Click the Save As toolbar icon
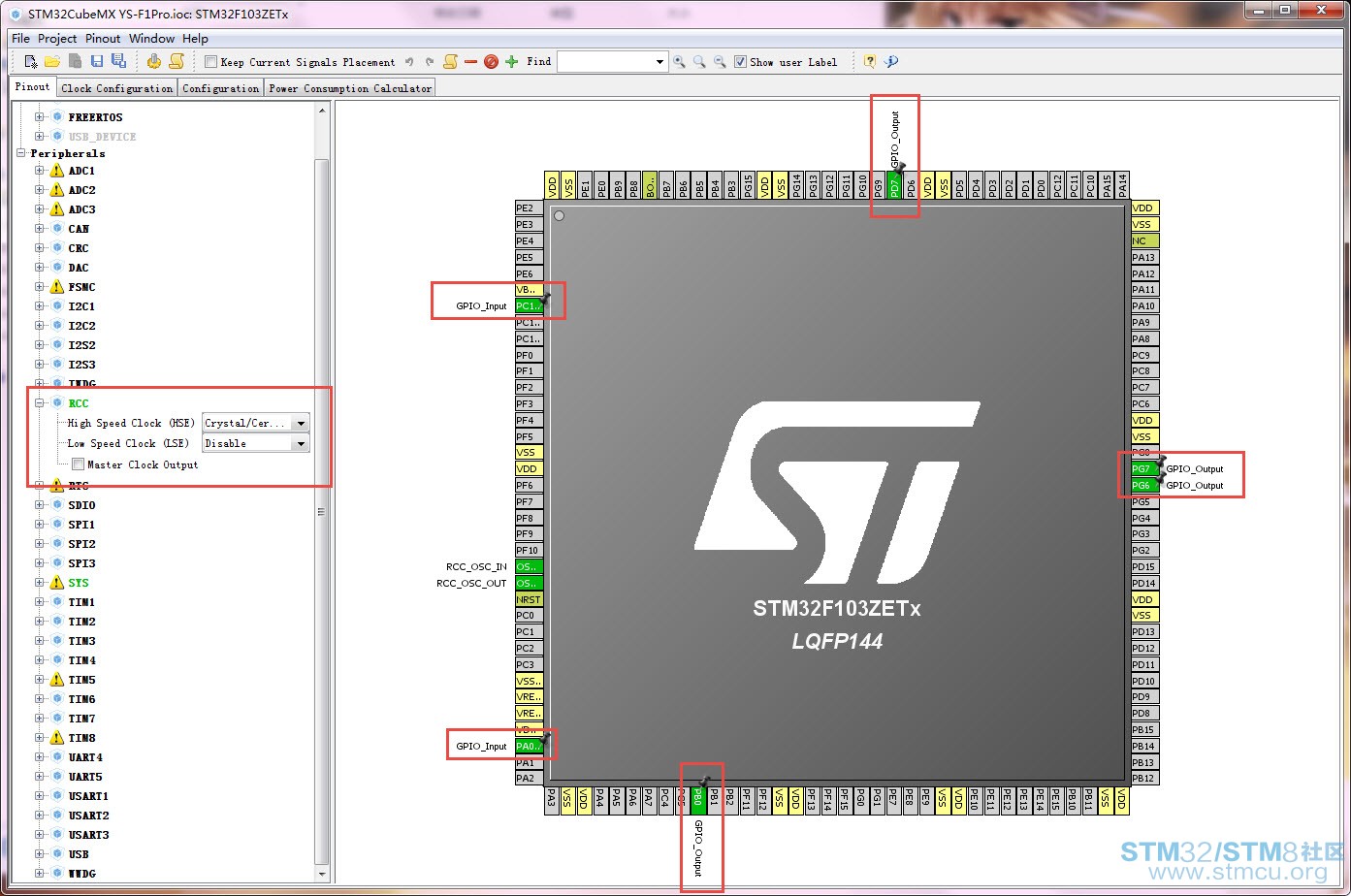 tap(118, 61)
